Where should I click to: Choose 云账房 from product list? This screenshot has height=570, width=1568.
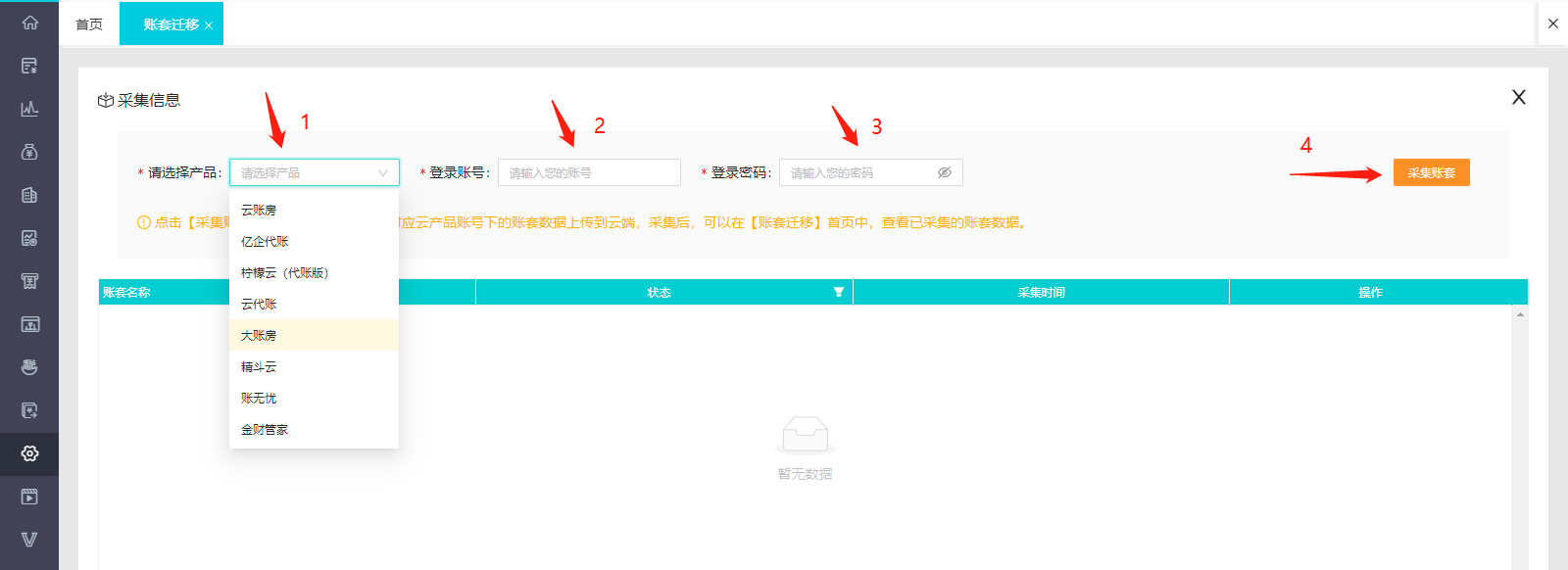[x=314, y=210]
